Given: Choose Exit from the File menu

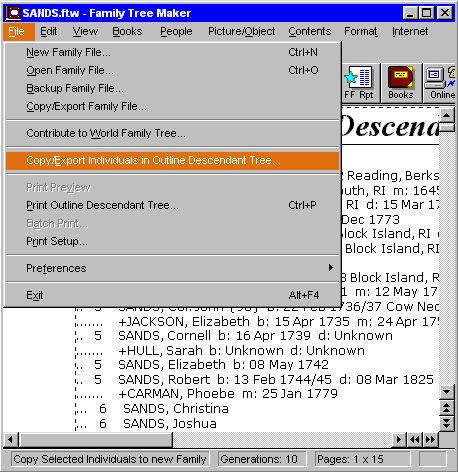Looking at the screenshot, I should [172, 295].
